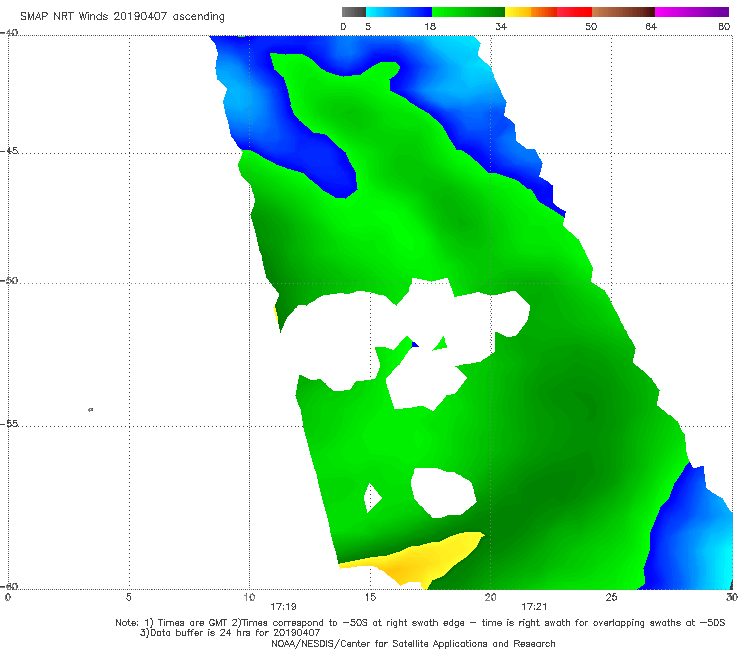
Task: Click the latitude axis label '-50'
Action: tap(9, 280)
